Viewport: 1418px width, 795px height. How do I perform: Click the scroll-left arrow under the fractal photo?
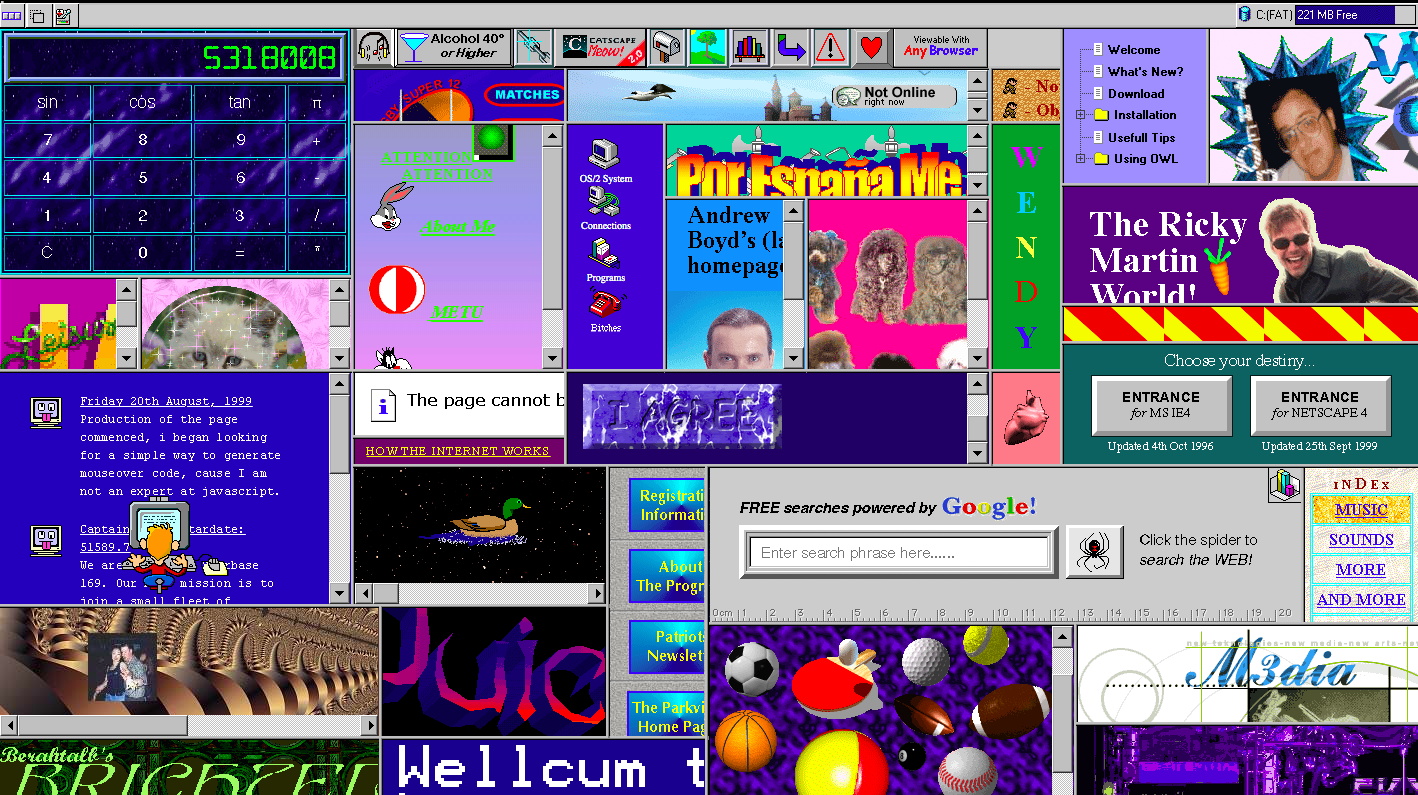(x=9, y=726)
